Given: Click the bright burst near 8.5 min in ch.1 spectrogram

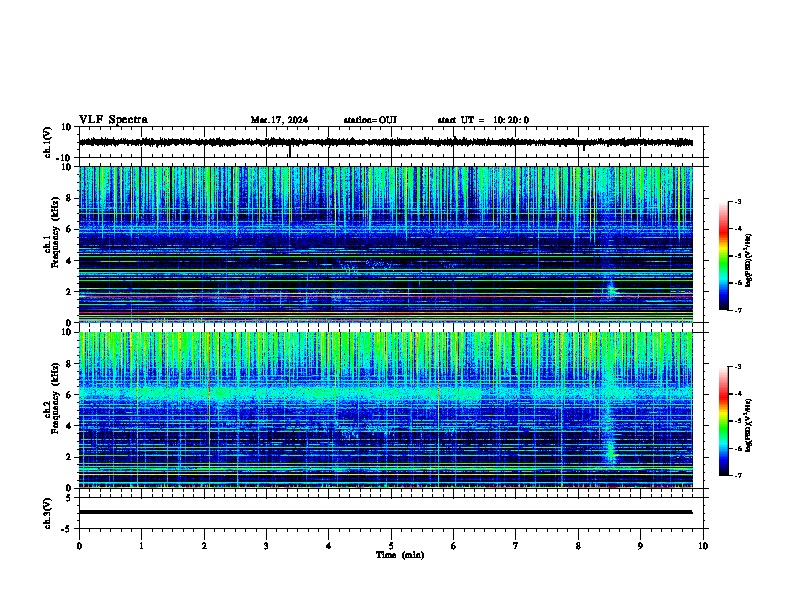Looking at the screenshot, I should pos(612,289).
